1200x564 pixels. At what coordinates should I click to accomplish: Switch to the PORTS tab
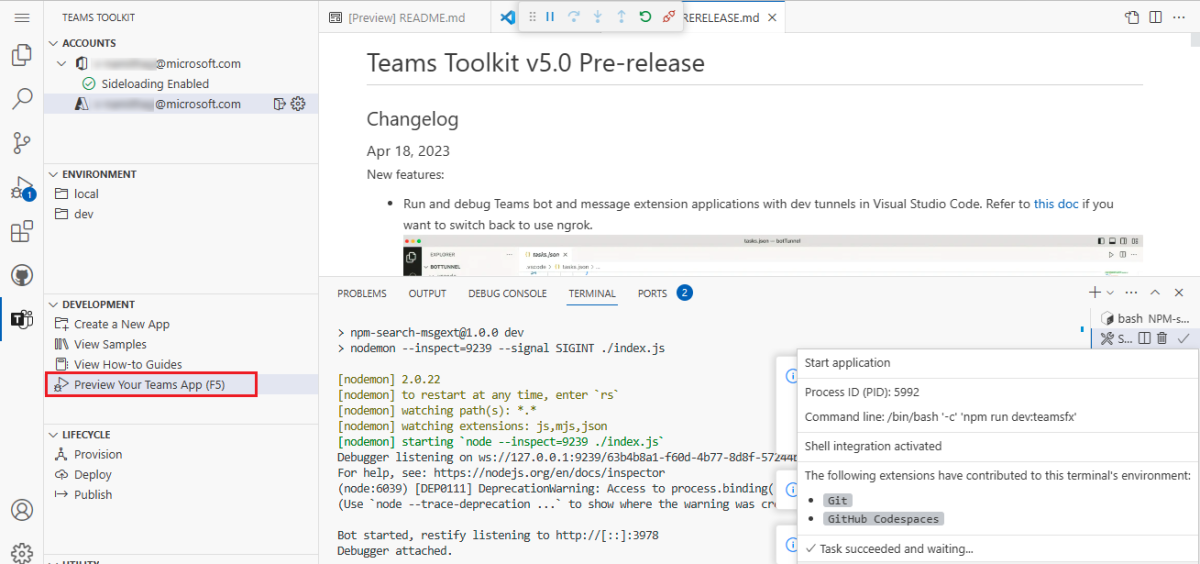pyautogui.click(x=652, y=293)
